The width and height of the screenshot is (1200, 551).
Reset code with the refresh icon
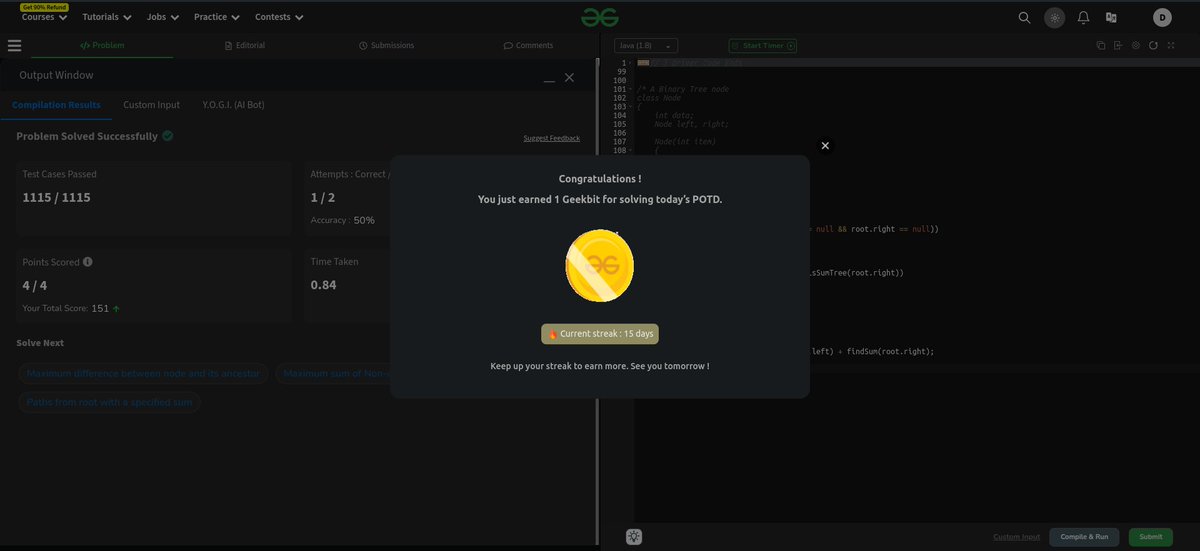[1153, 45]
